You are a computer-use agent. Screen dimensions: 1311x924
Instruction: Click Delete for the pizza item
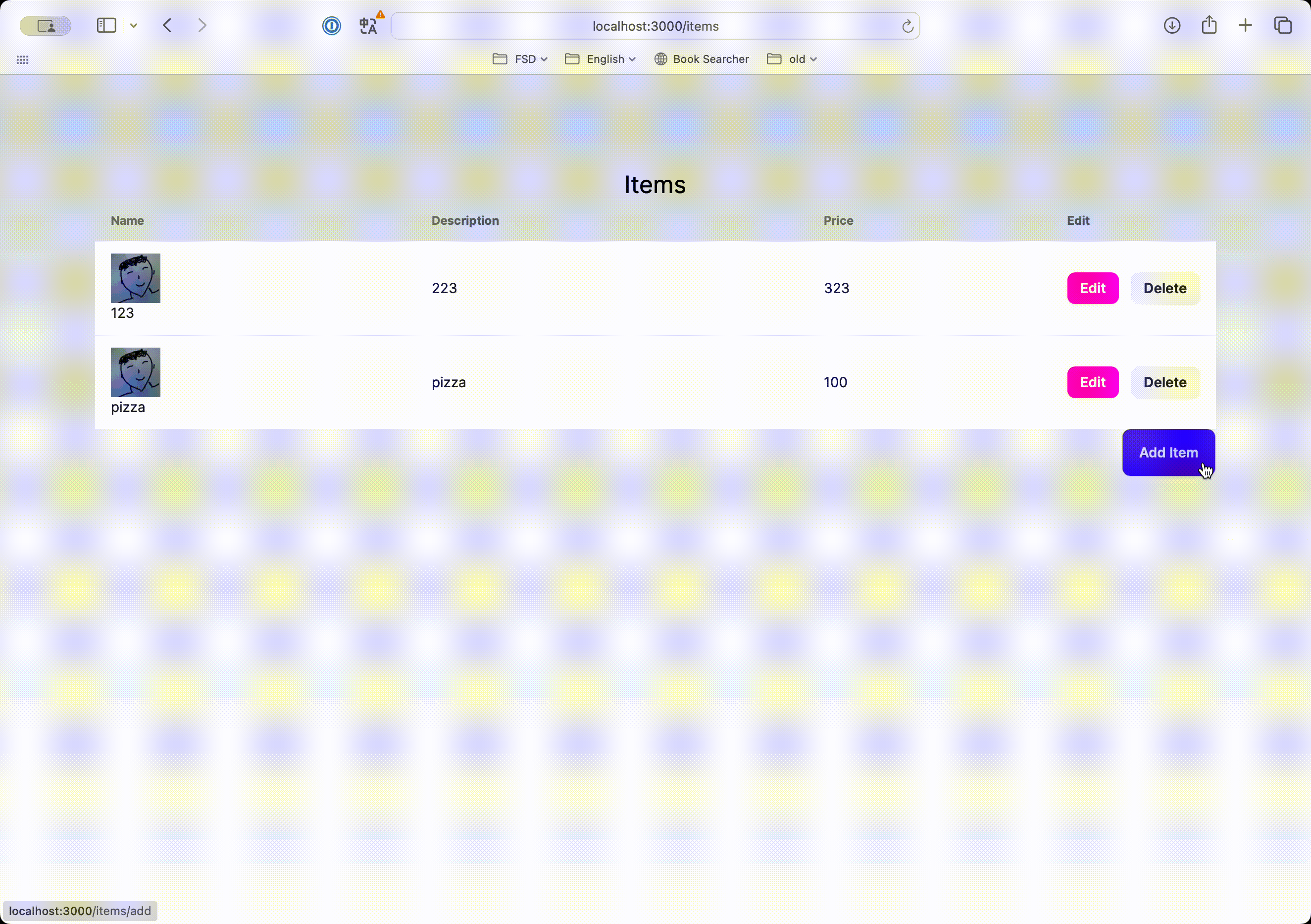click(1165, 383)
